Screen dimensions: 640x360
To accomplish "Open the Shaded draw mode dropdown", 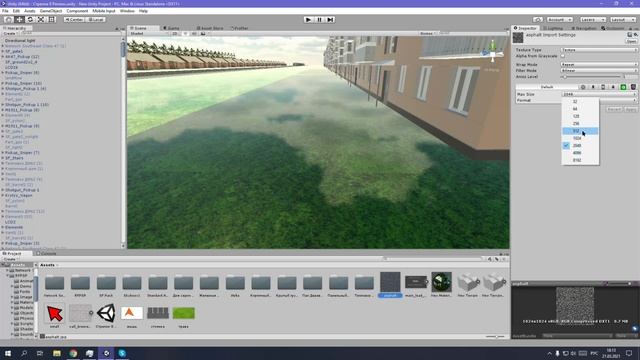I will coord(148,33).
